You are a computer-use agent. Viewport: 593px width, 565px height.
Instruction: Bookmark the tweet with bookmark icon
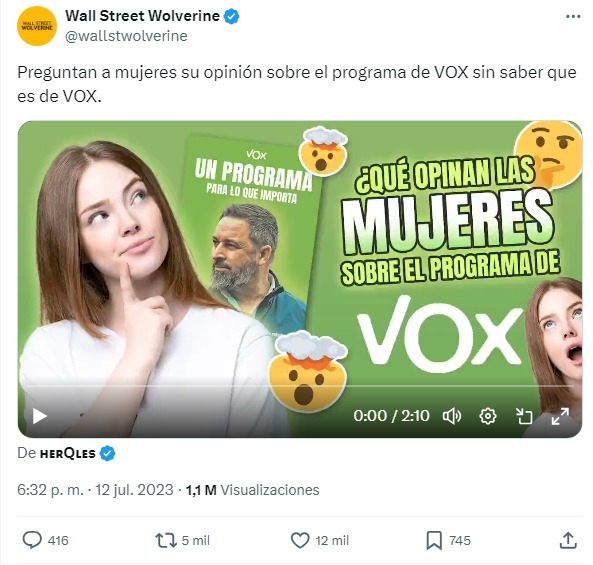click(434, 540)
